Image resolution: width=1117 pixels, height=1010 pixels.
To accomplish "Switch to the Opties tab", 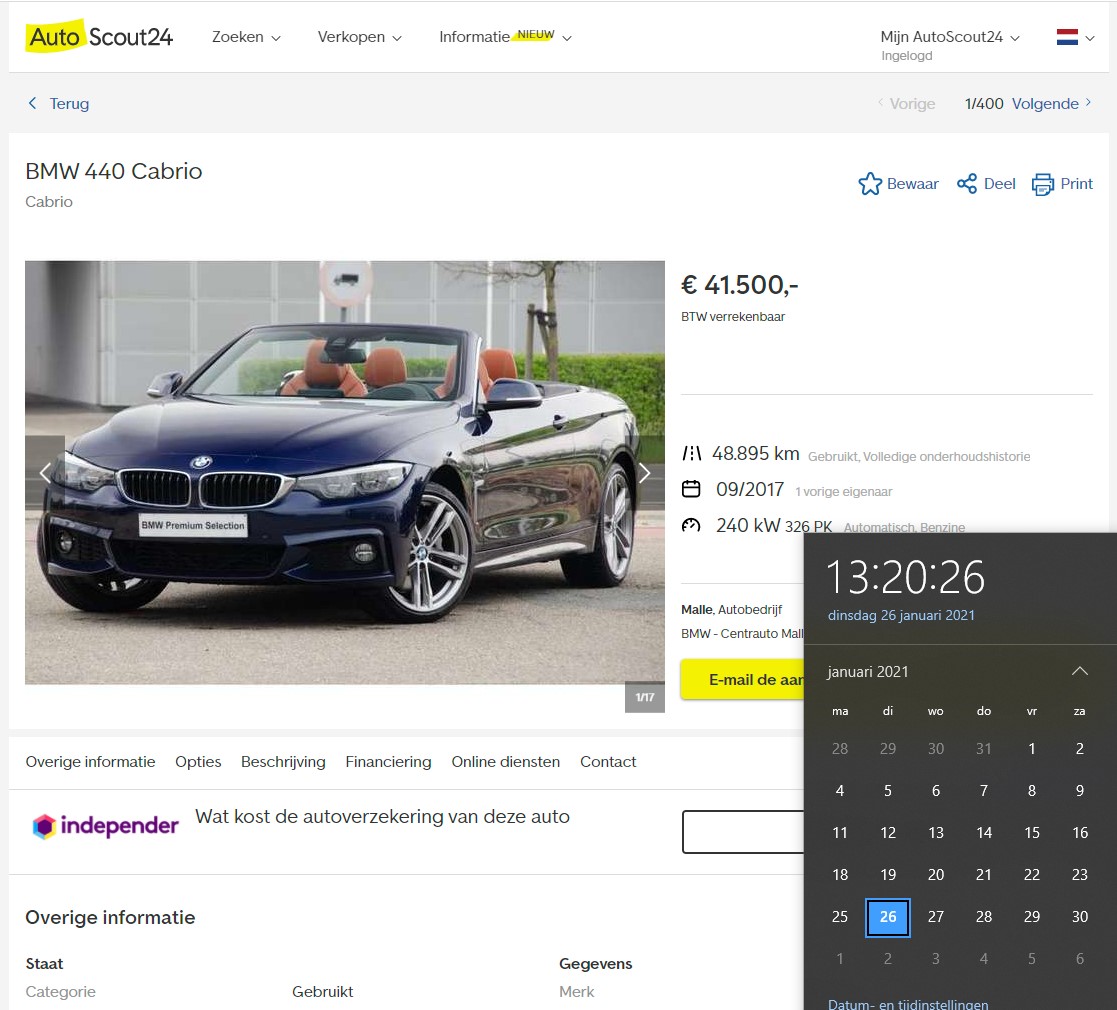I will [198, 762].
